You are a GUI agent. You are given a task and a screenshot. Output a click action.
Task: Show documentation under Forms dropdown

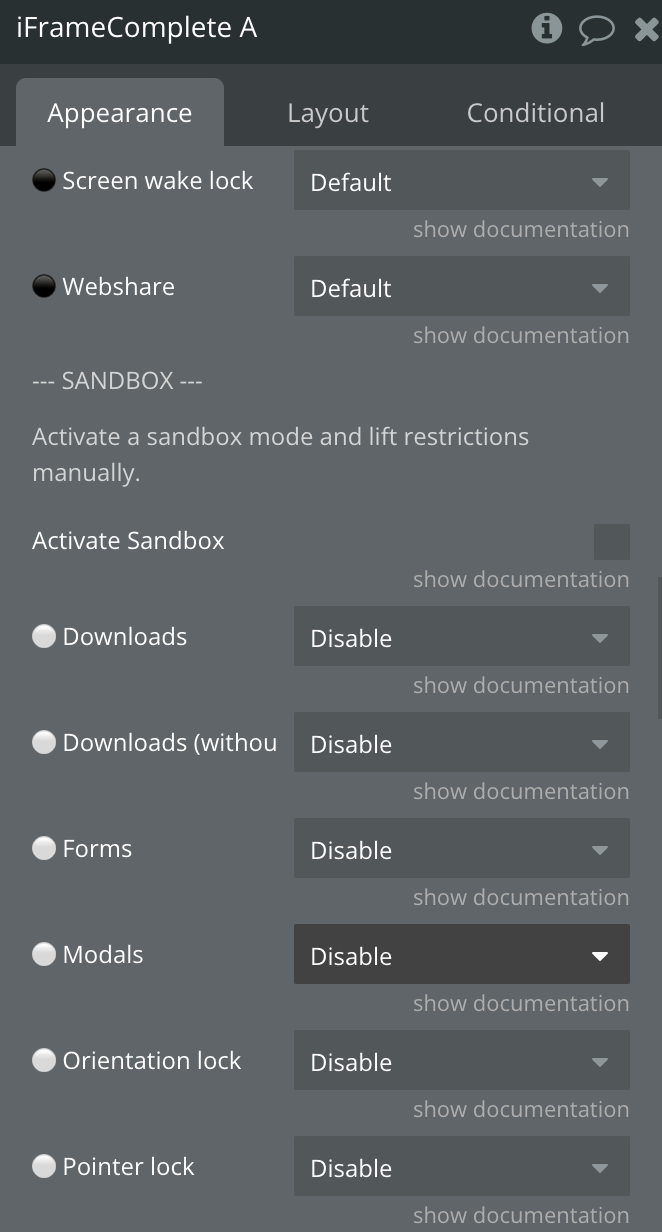[x=521, y=897]
